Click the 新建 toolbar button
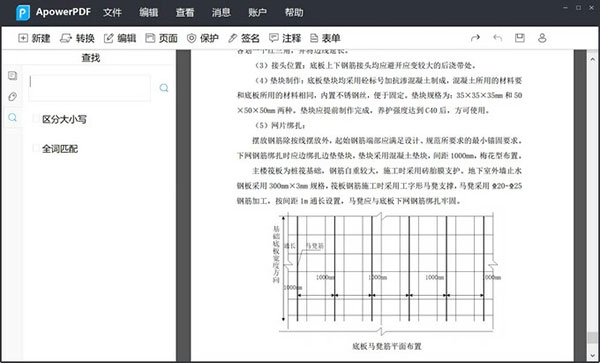The width and height of the screenshot is (600, 363). (x=34, y=38)
